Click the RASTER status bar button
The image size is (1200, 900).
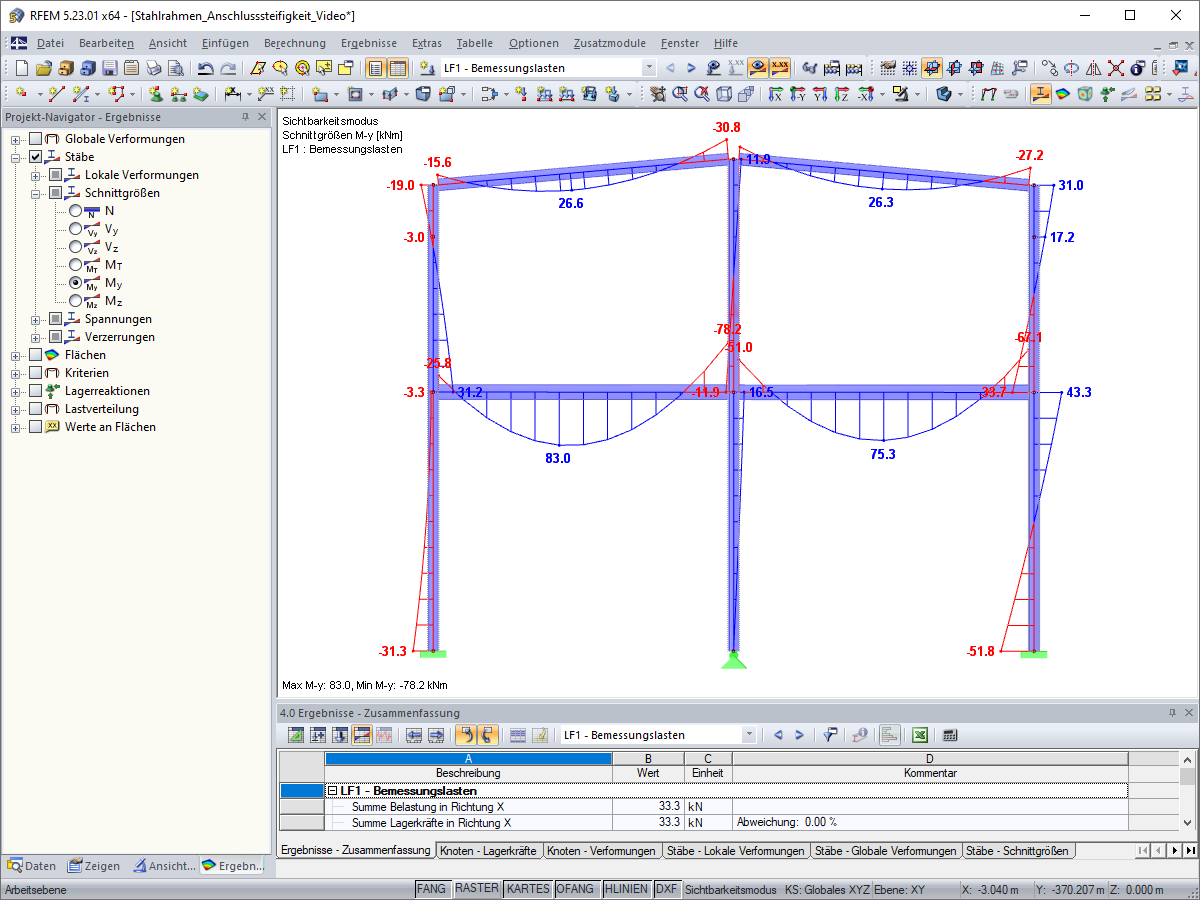pyautogui.click(x=476, y=889)
